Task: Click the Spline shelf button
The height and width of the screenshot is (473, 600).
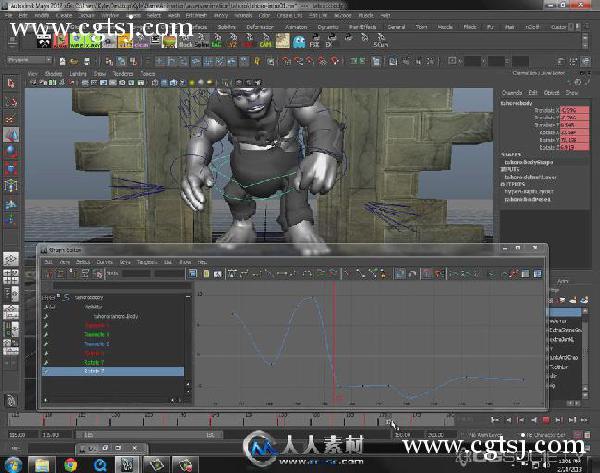Action: tap(202, 41)
